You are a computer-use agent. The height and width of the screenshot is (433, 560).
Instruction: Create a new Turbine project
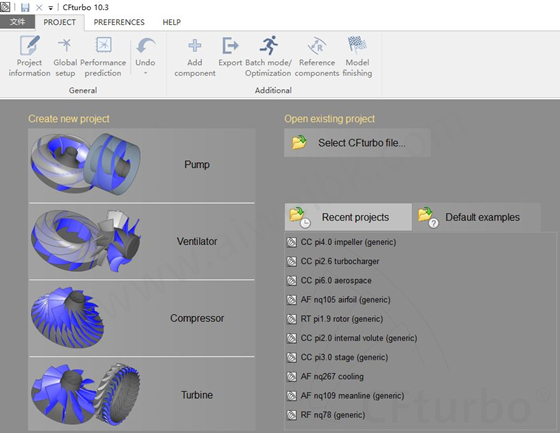click(x=142, y=394)
